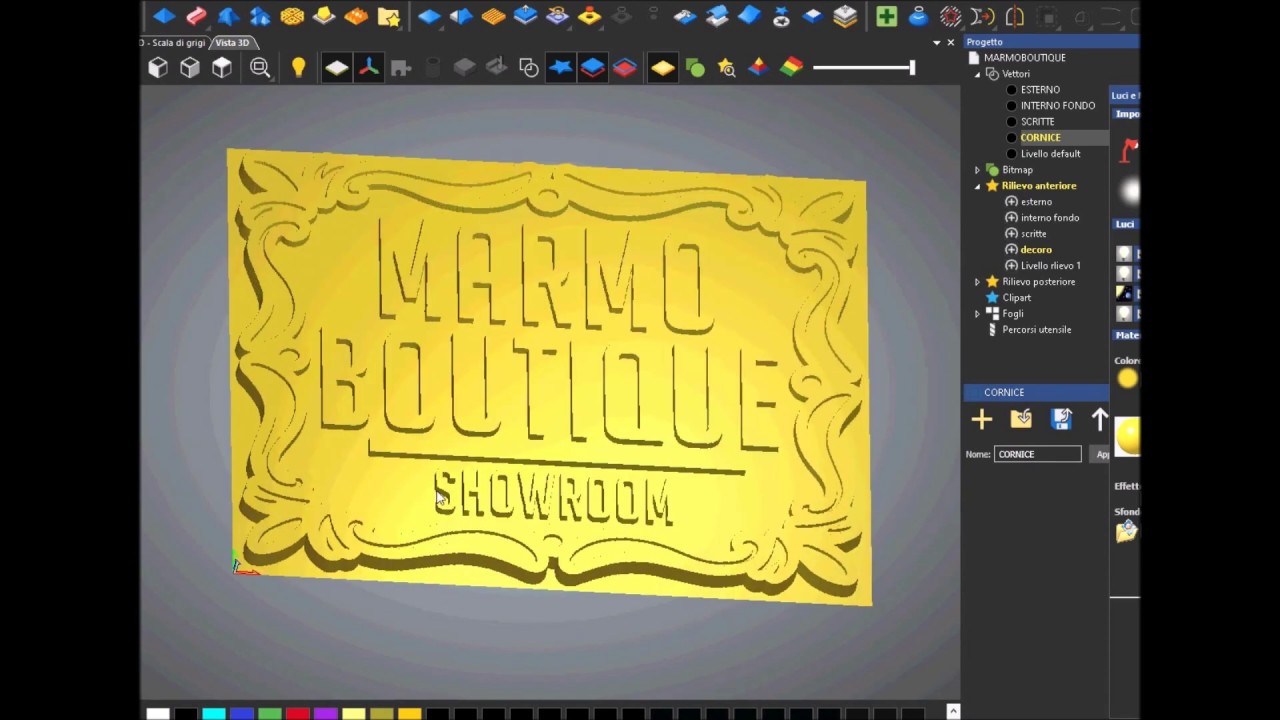Viewport: 1280px width, 720px height.
Task: Pick the purple color swatch in palette
Action: pos(325,713)
